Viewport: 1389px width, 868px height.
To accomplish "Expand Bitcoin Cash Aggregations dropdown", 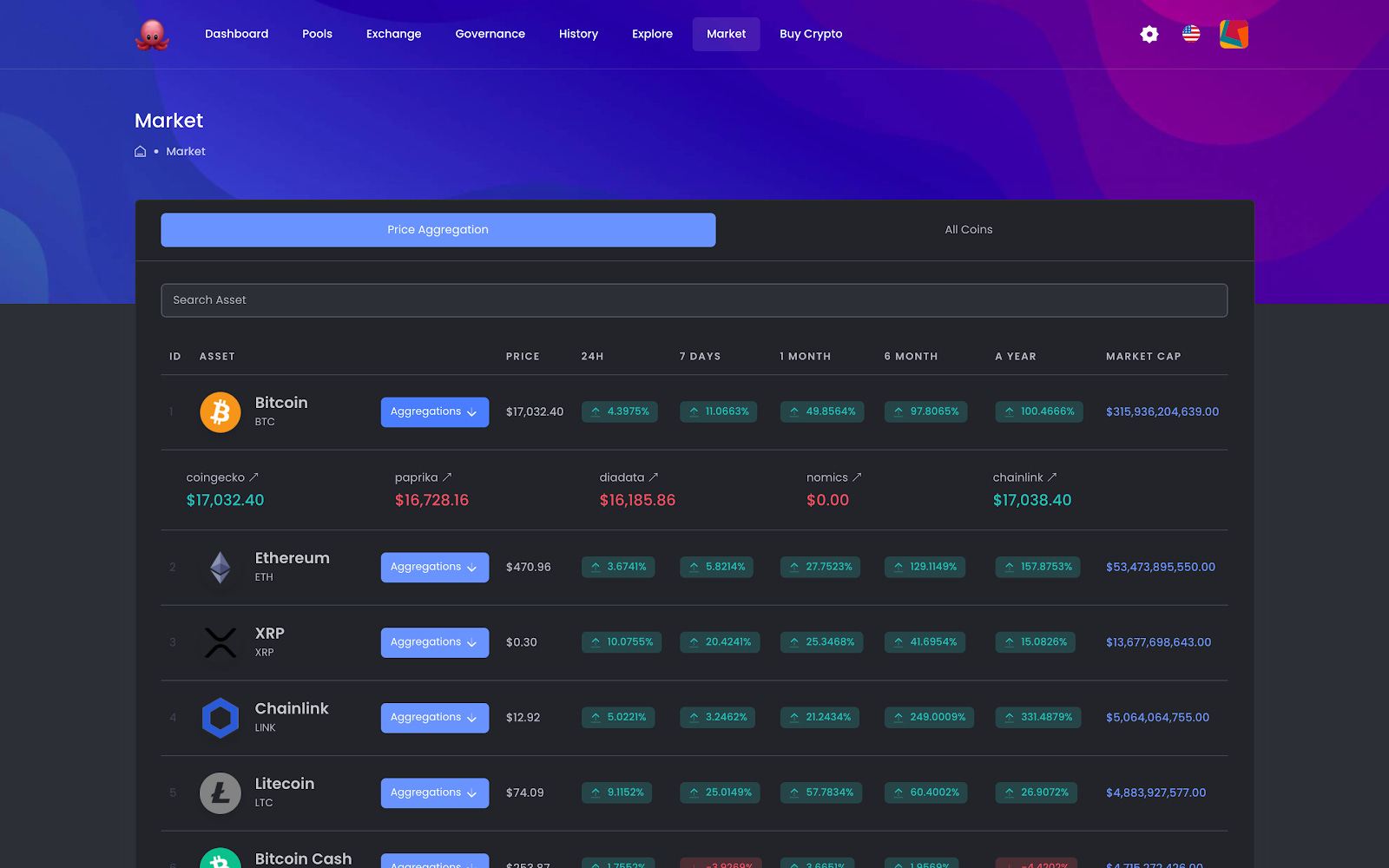I will 435,861.
